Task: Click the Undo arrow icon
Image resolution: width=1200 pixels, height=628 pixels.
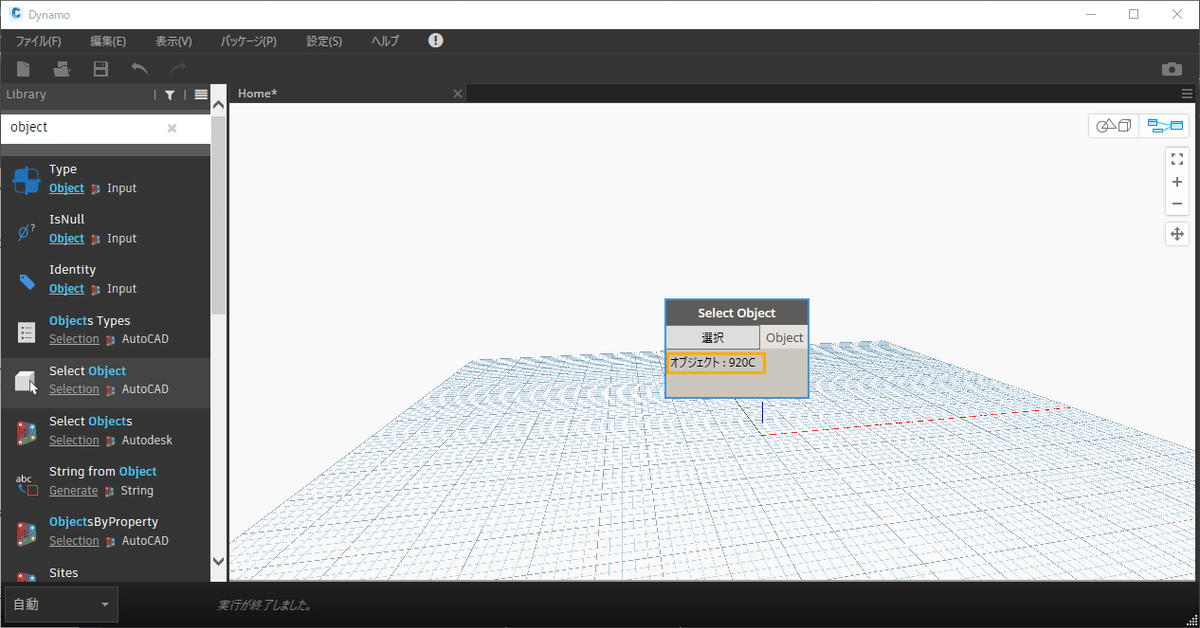Action: 139,69
